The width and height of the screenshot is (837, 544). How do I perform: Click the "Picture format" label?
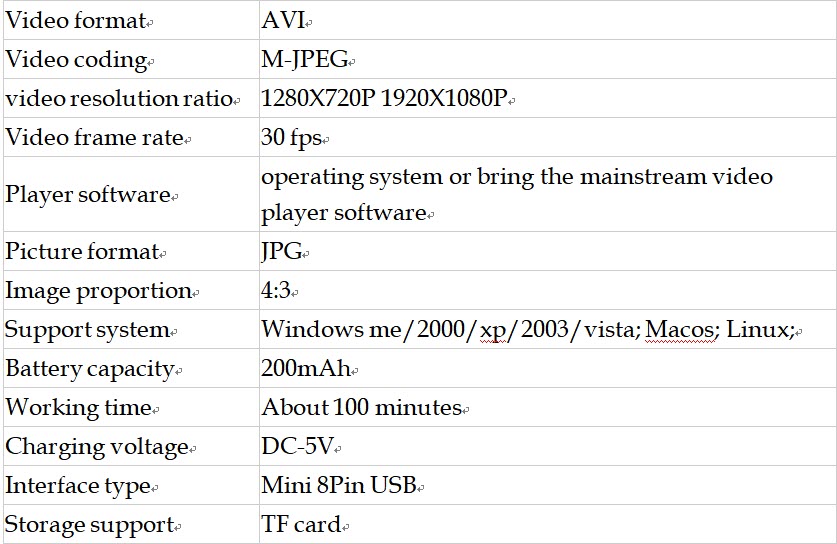82,252
